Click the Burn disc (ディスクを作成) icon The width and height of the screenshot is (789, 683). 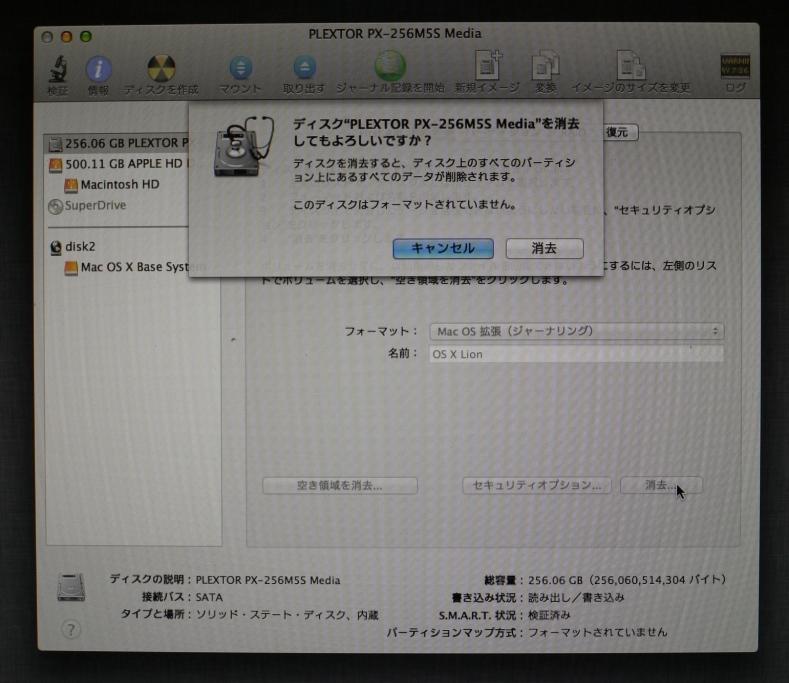[161, 68]
